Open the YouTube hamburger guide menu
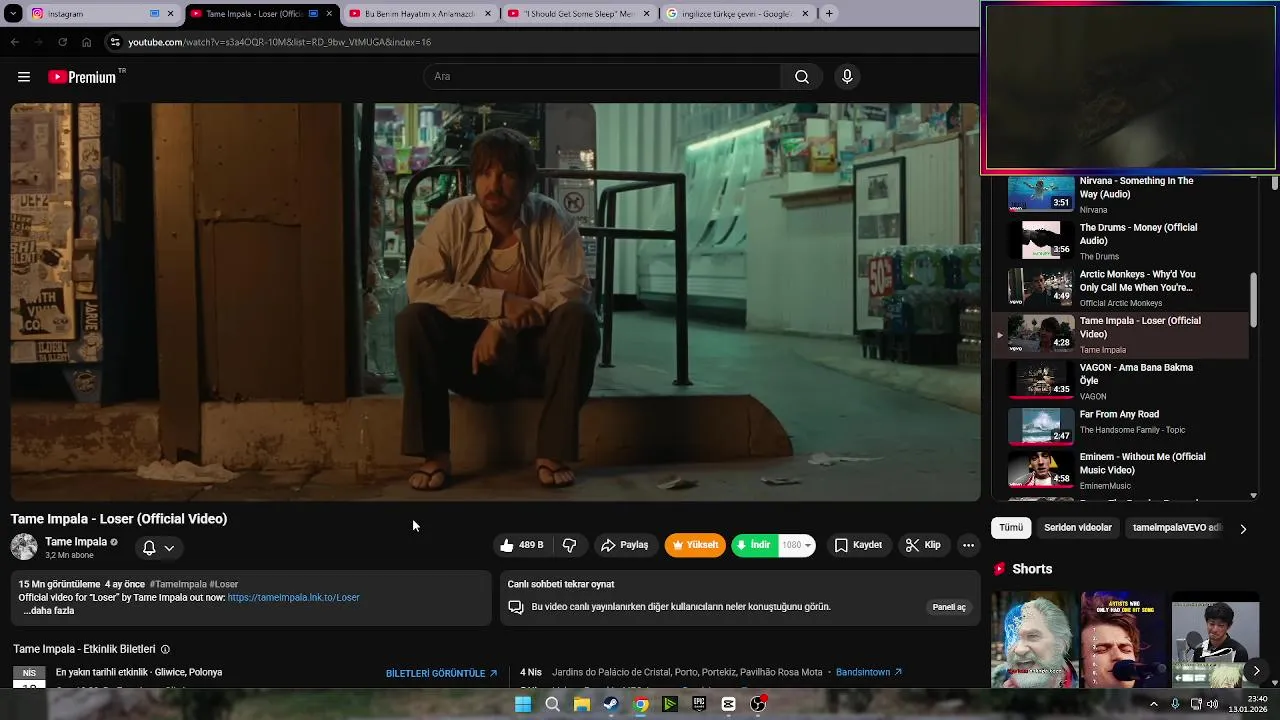1280x720 pixels. [x=24, y=77]
